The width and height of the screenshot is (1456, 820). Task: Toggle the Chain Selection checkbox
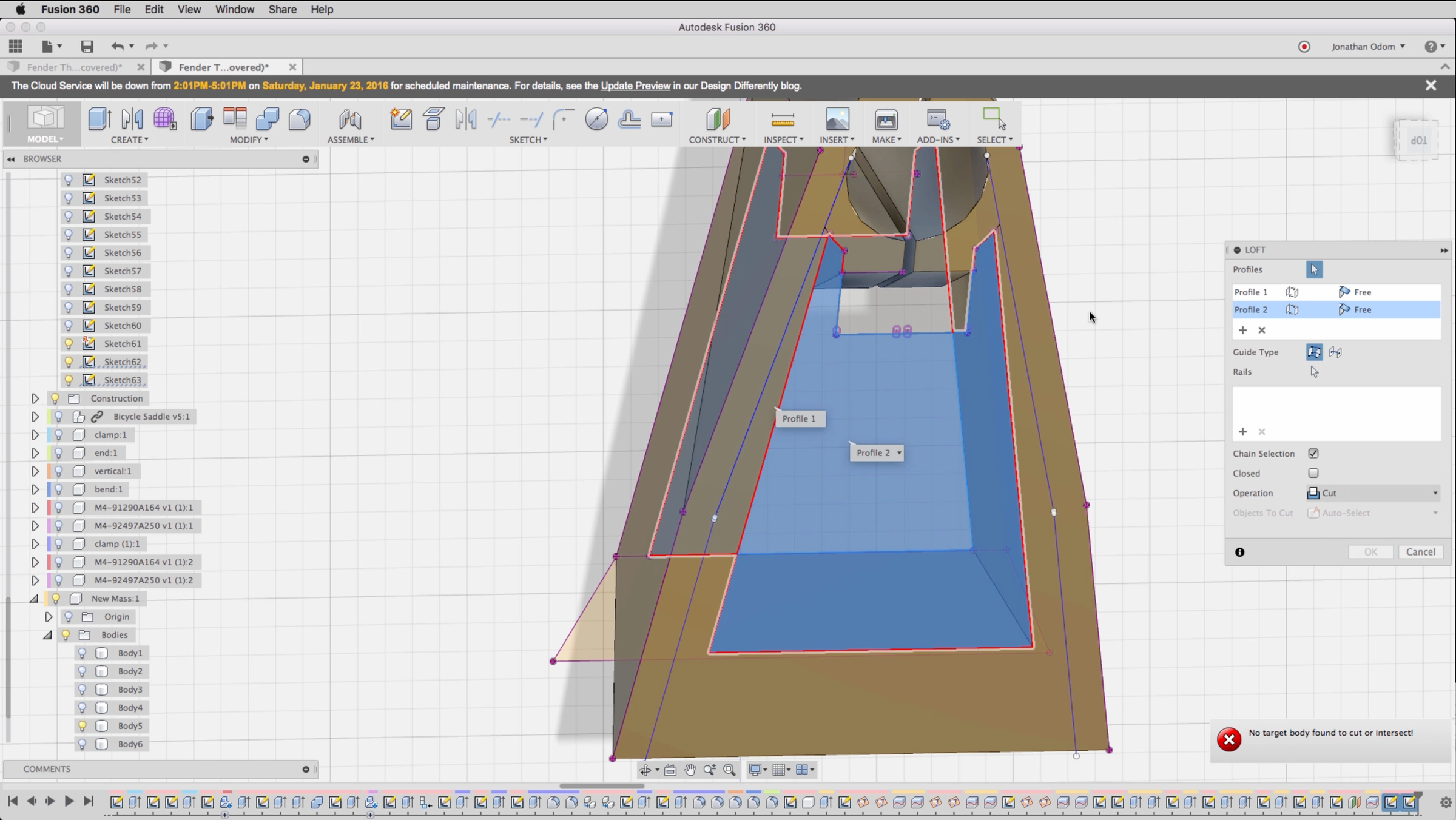click(1313, 454)
